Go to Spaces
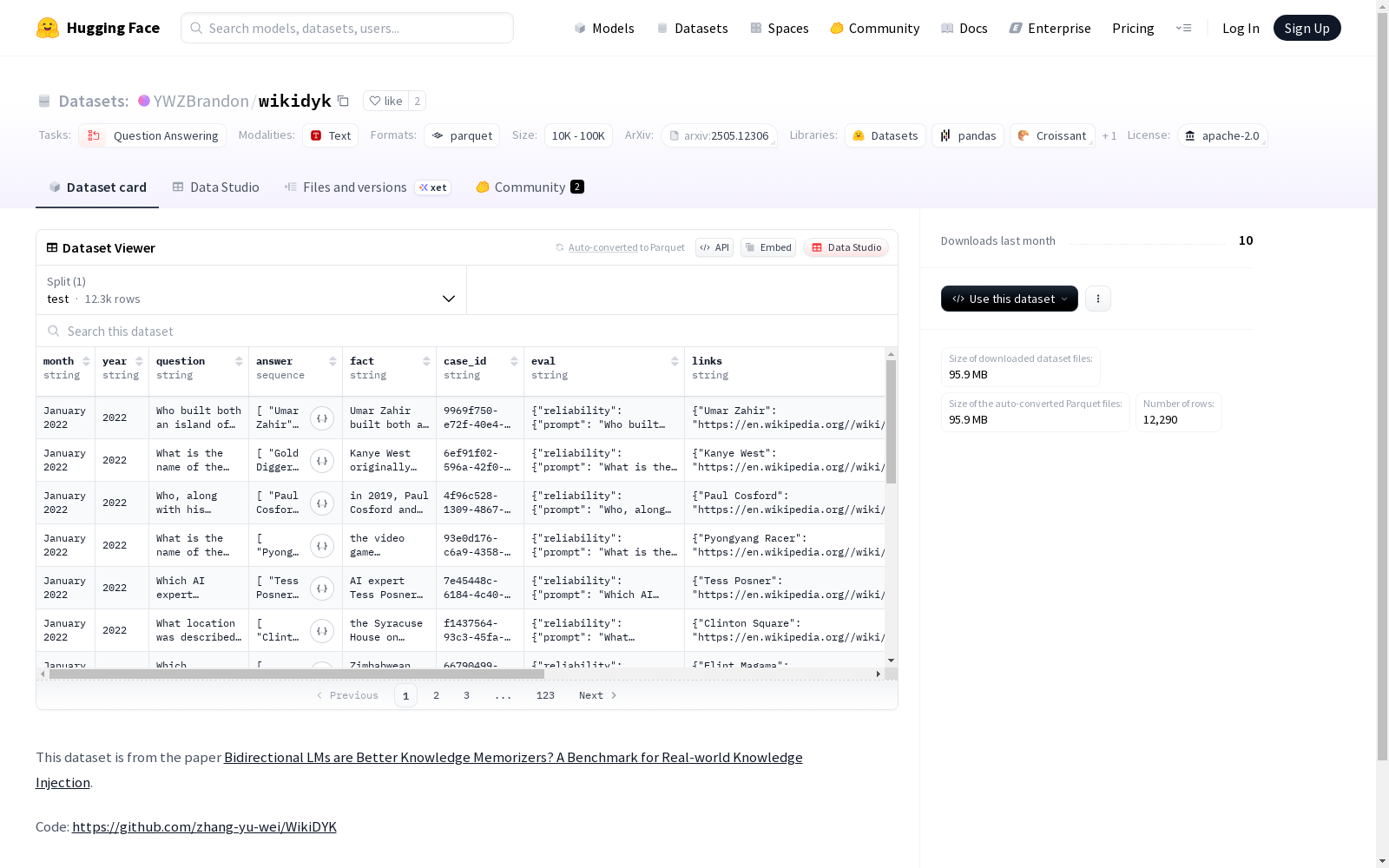The image size is (1389, 868). (780, 28)
